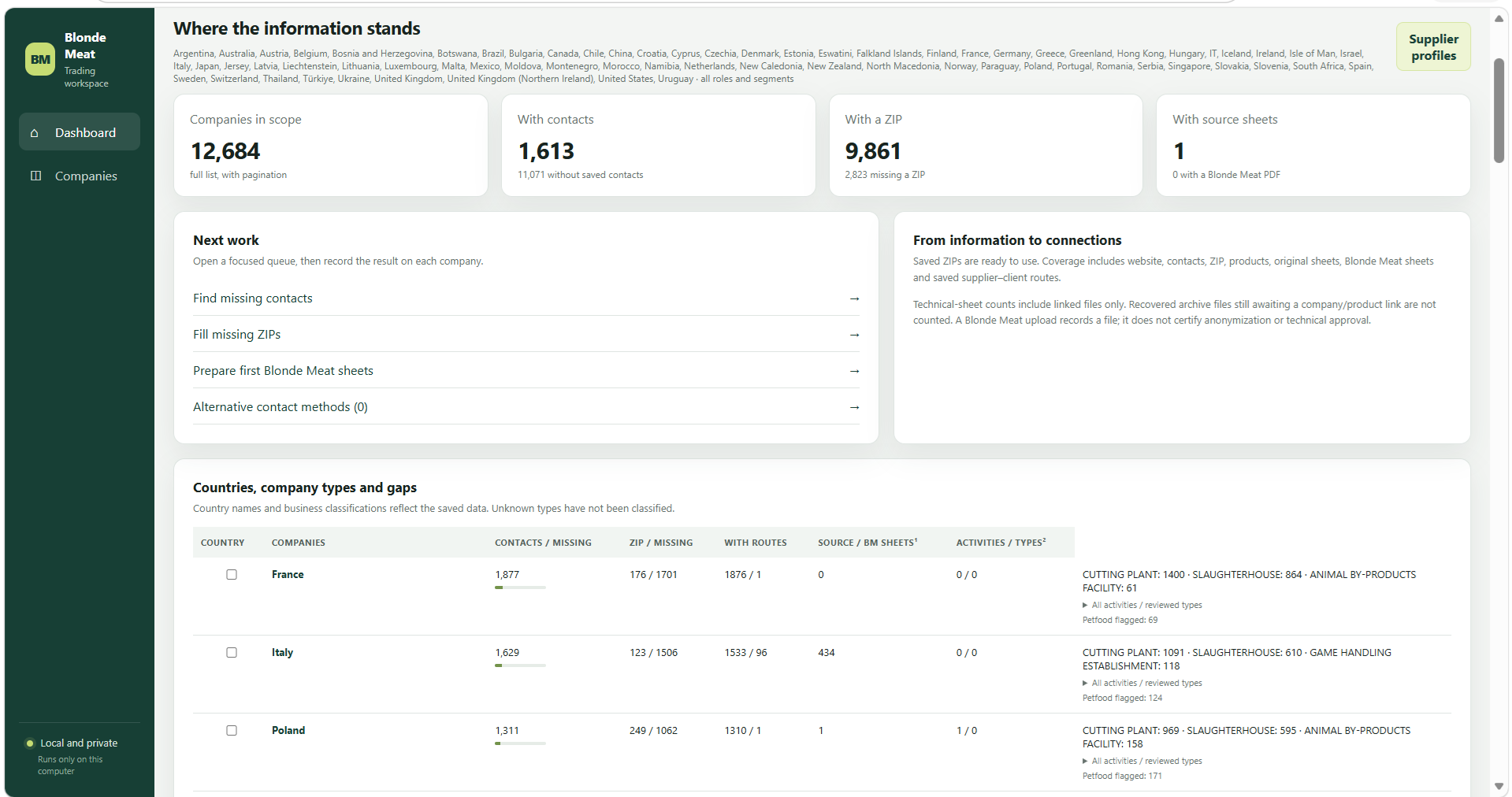Click France contacts progress bar

(x=520, y=588)
